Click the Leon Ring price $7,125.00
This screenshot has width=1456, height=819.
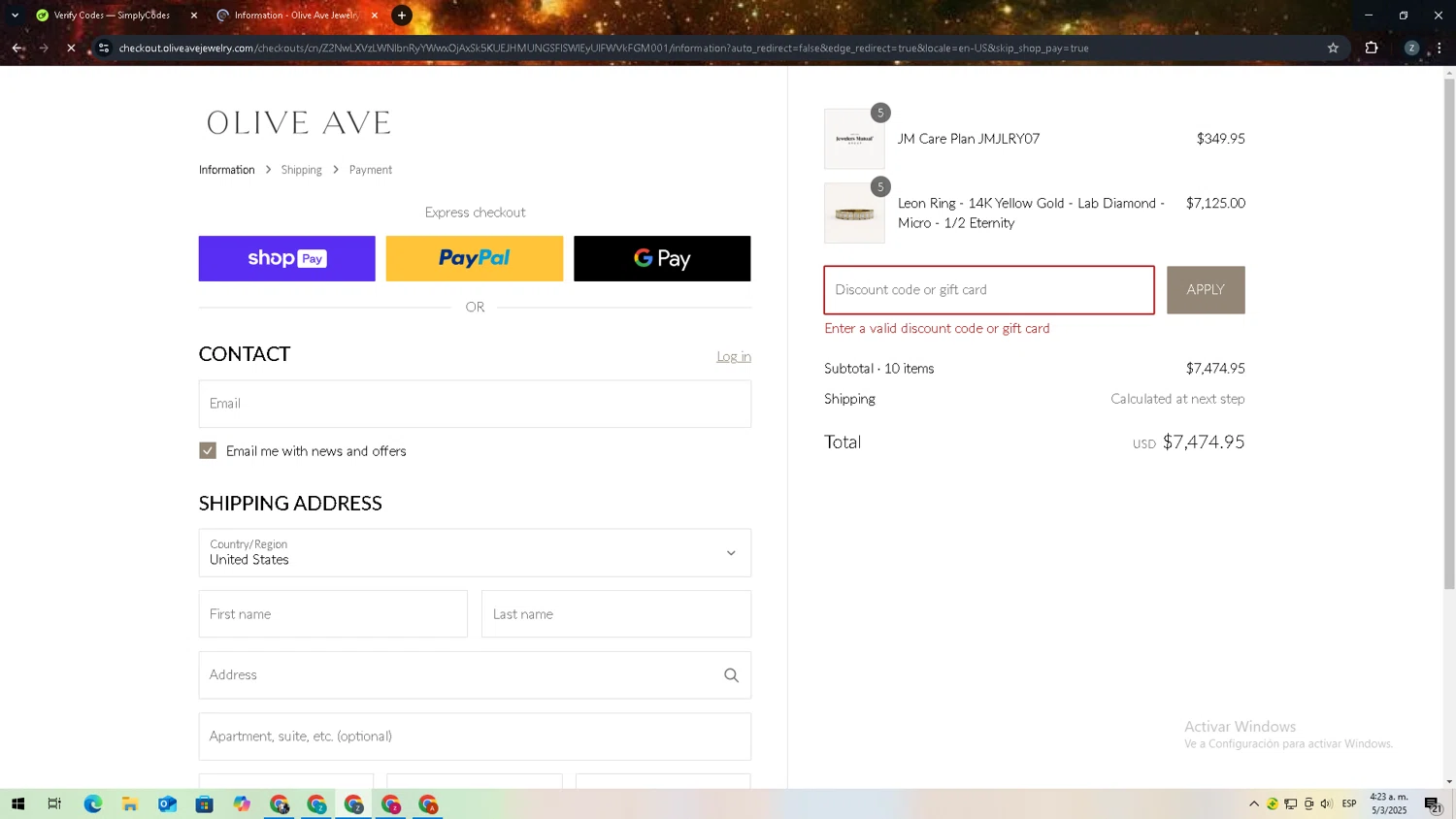coord(1215,204)
